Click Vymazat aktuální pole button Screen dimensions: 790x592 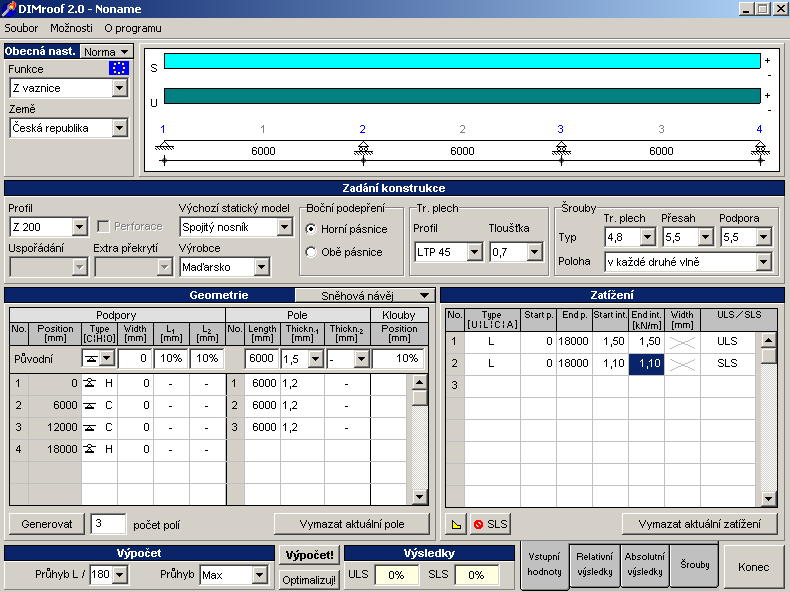[x=352, y=524]
